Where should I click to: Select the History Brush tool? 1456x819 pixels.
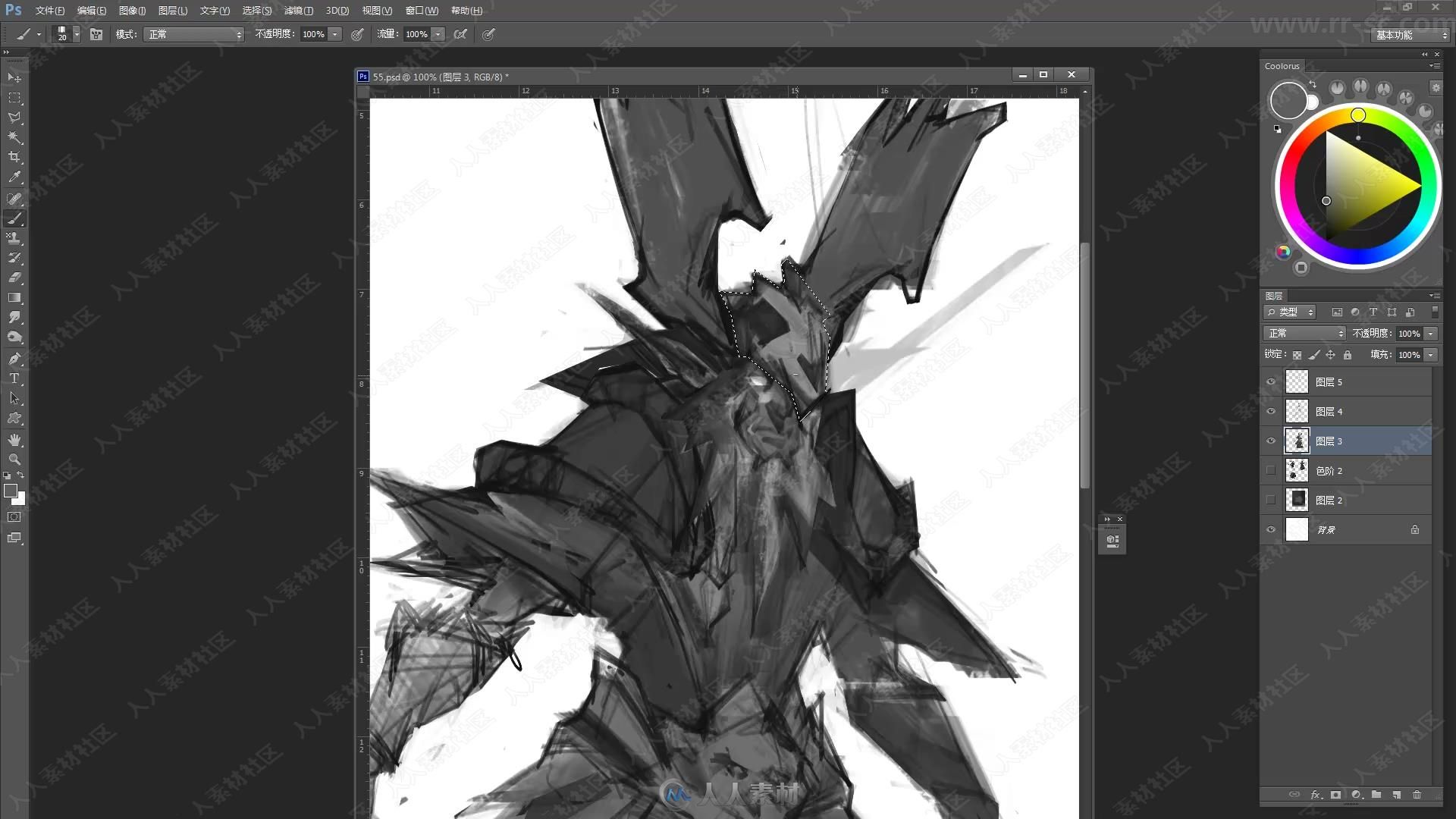coord(14,258)
